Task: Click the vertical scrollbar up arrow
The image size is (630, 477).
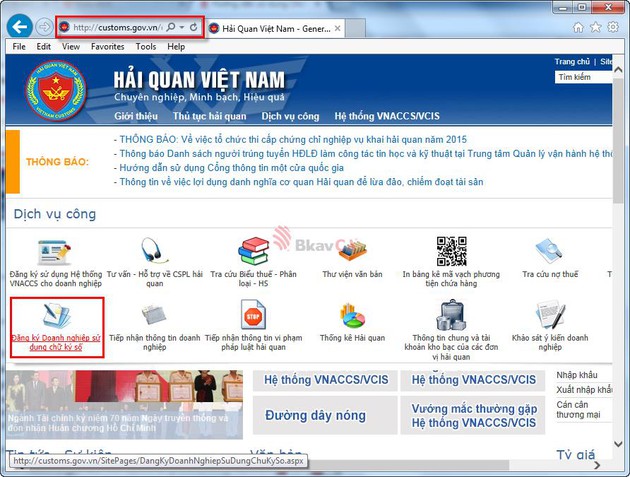Action: pos(618,70)
